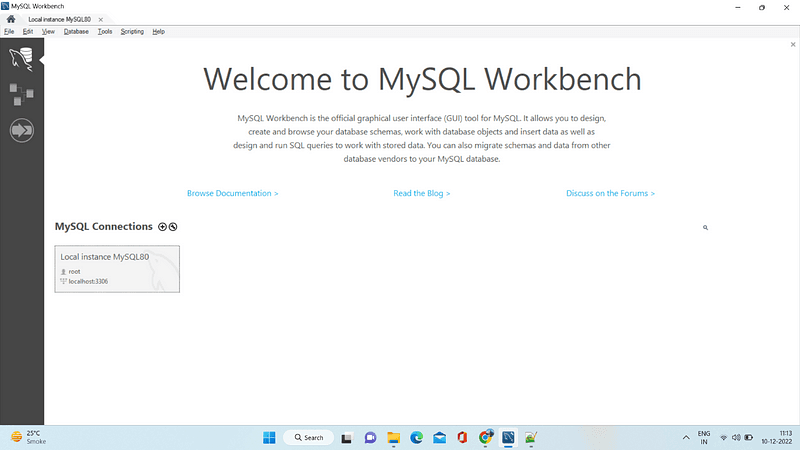The image size is (800, 450).
Task: Follow Discuss on the Forums link
Action: coord(610,193)
